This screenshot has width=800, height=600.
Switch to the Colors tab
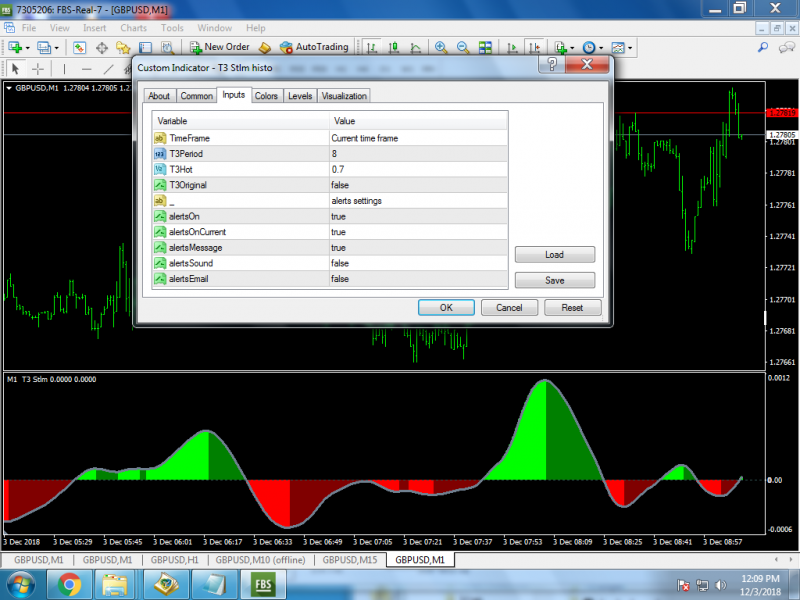click(x=266, y=96)
